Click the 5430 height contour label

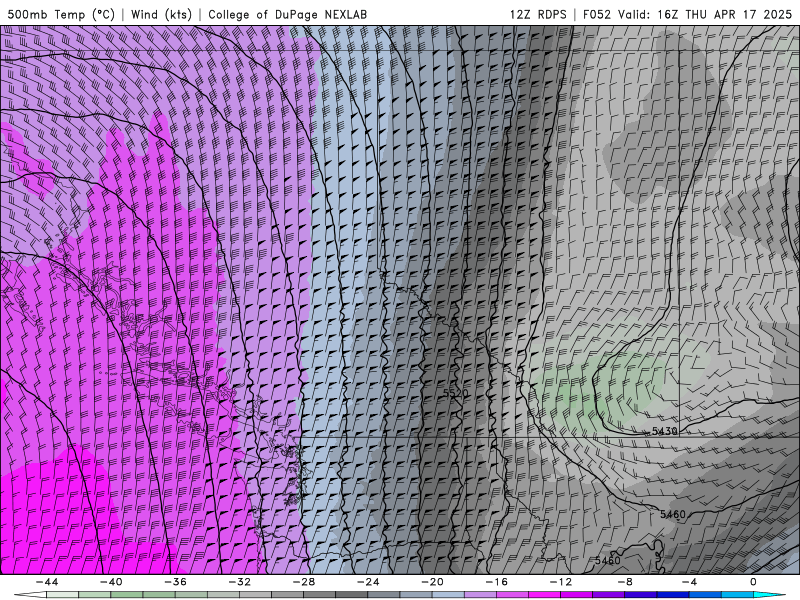point(665,431)
